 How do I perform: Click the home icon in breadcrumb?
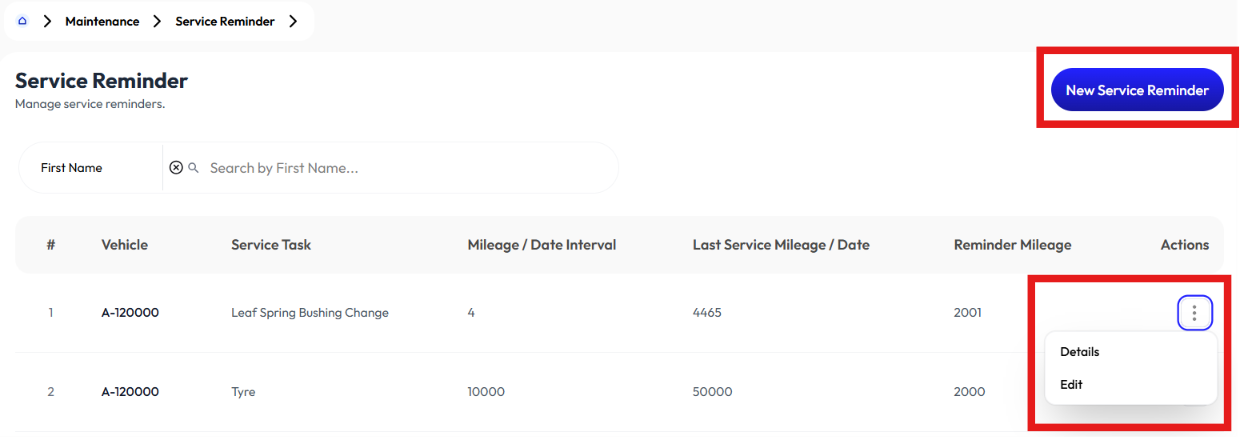22,21
